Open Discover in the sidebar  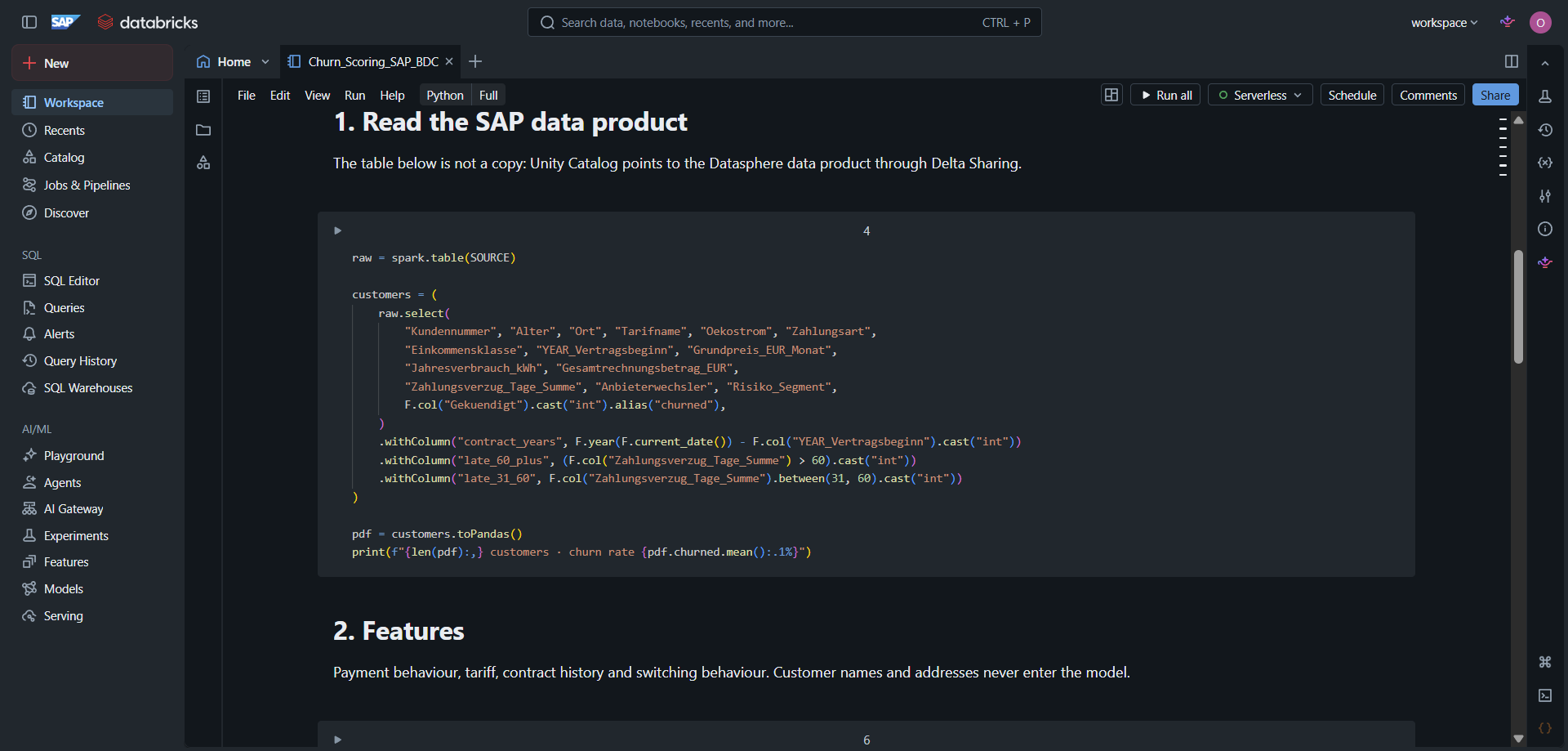92,212
